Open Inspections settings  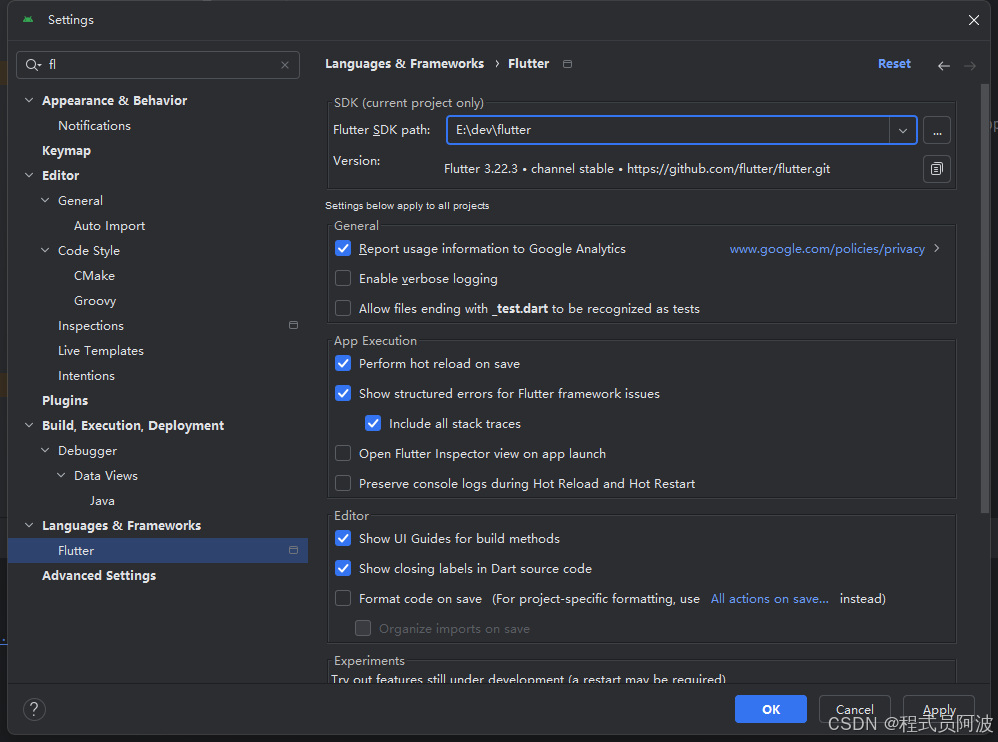pyautogui.click(x=91, y=326)
